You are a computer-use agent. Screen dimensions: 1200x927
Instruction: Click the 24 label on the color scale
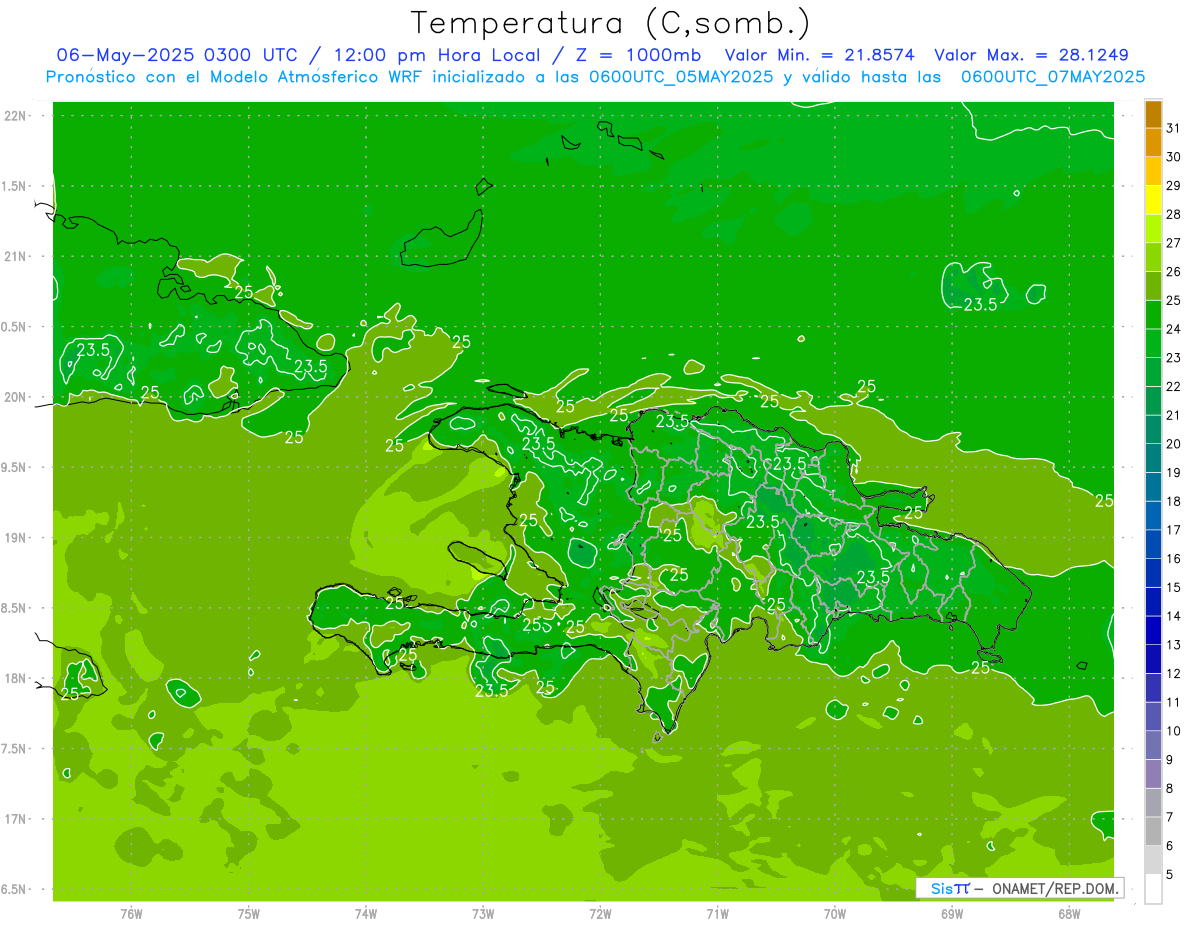click(x=1174, y=329)
